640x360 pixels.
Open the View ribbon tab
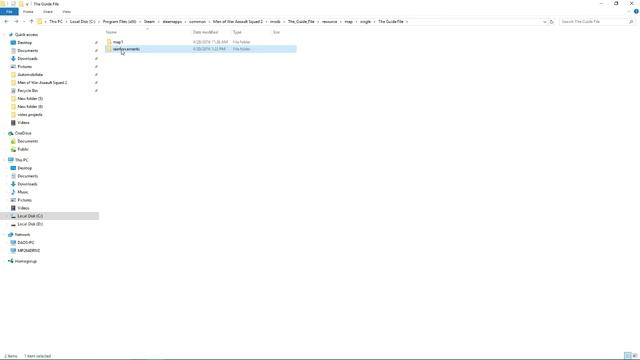67,12
